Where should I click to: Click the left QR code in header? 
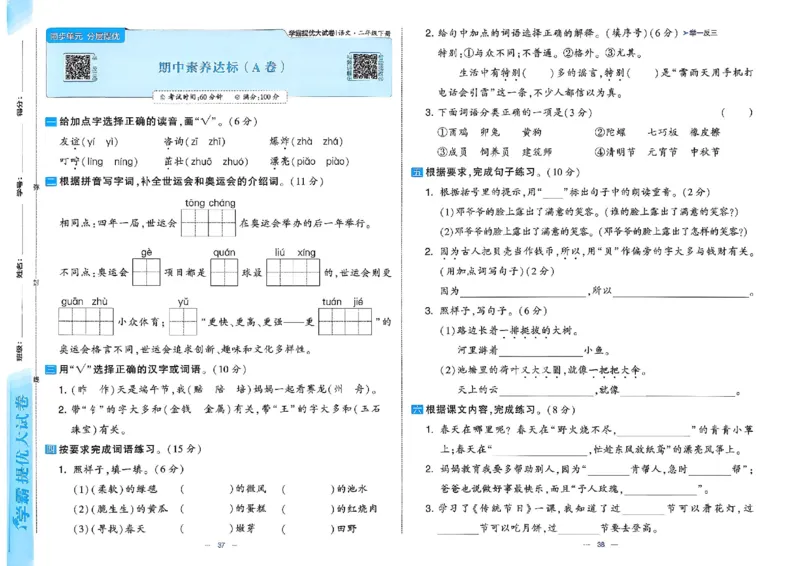point(78,67)
